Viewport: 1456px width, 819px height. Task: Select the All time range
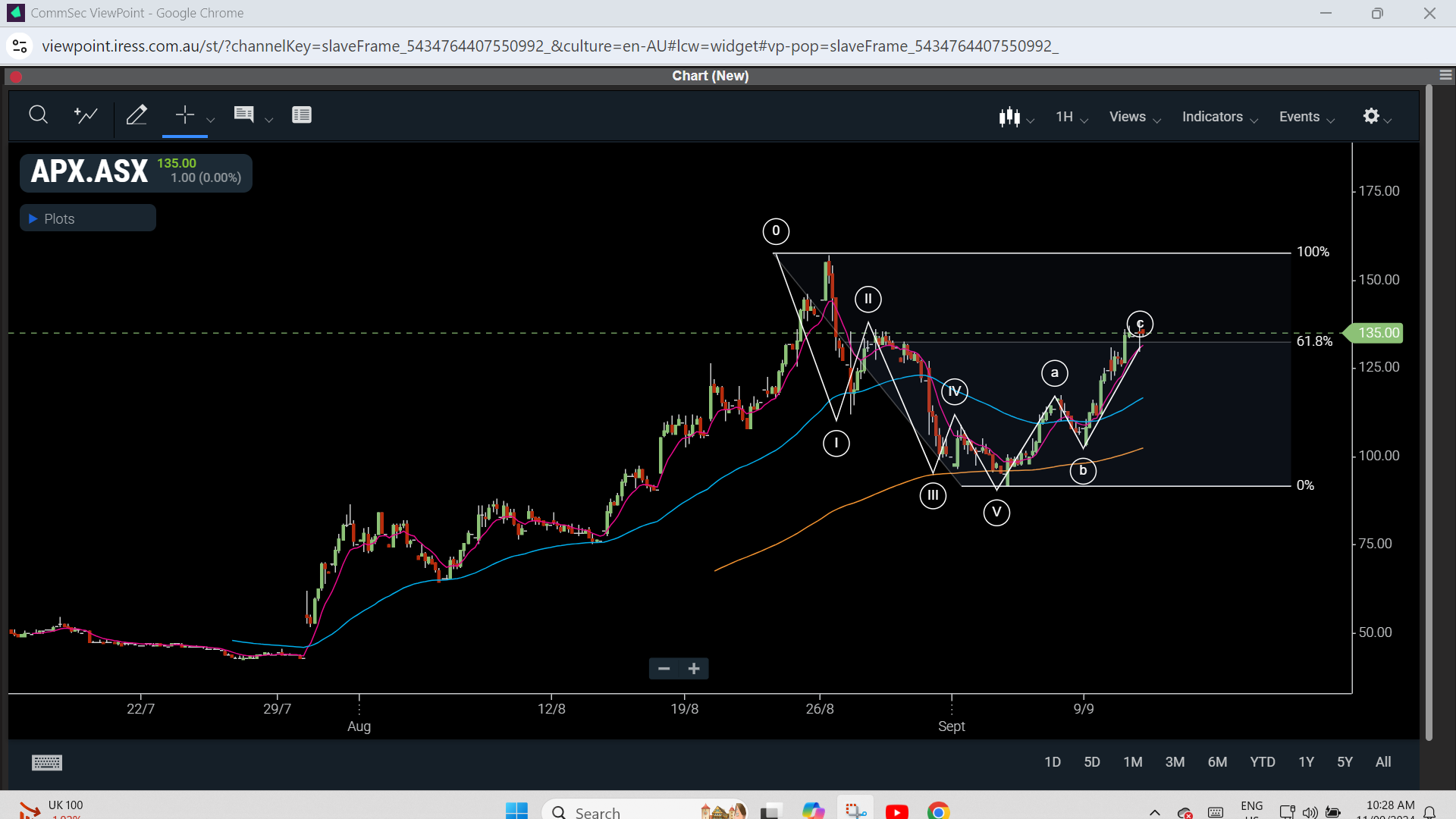(x=1383, y=762)
